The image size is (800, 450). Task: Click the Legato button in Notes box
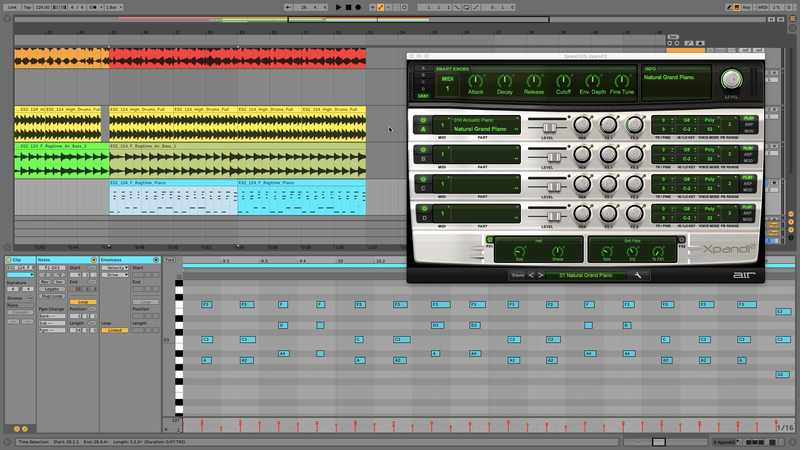tap(52, 289)
